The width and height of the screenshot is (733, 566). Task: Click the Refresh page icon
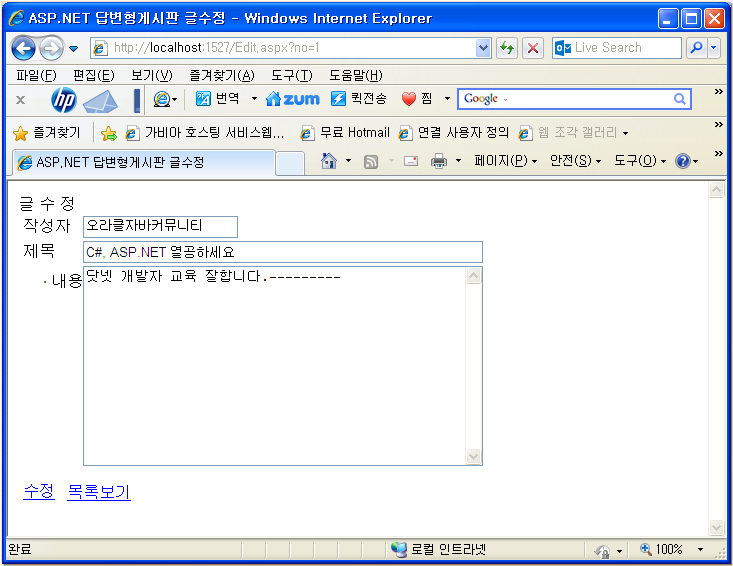(507, 48)
